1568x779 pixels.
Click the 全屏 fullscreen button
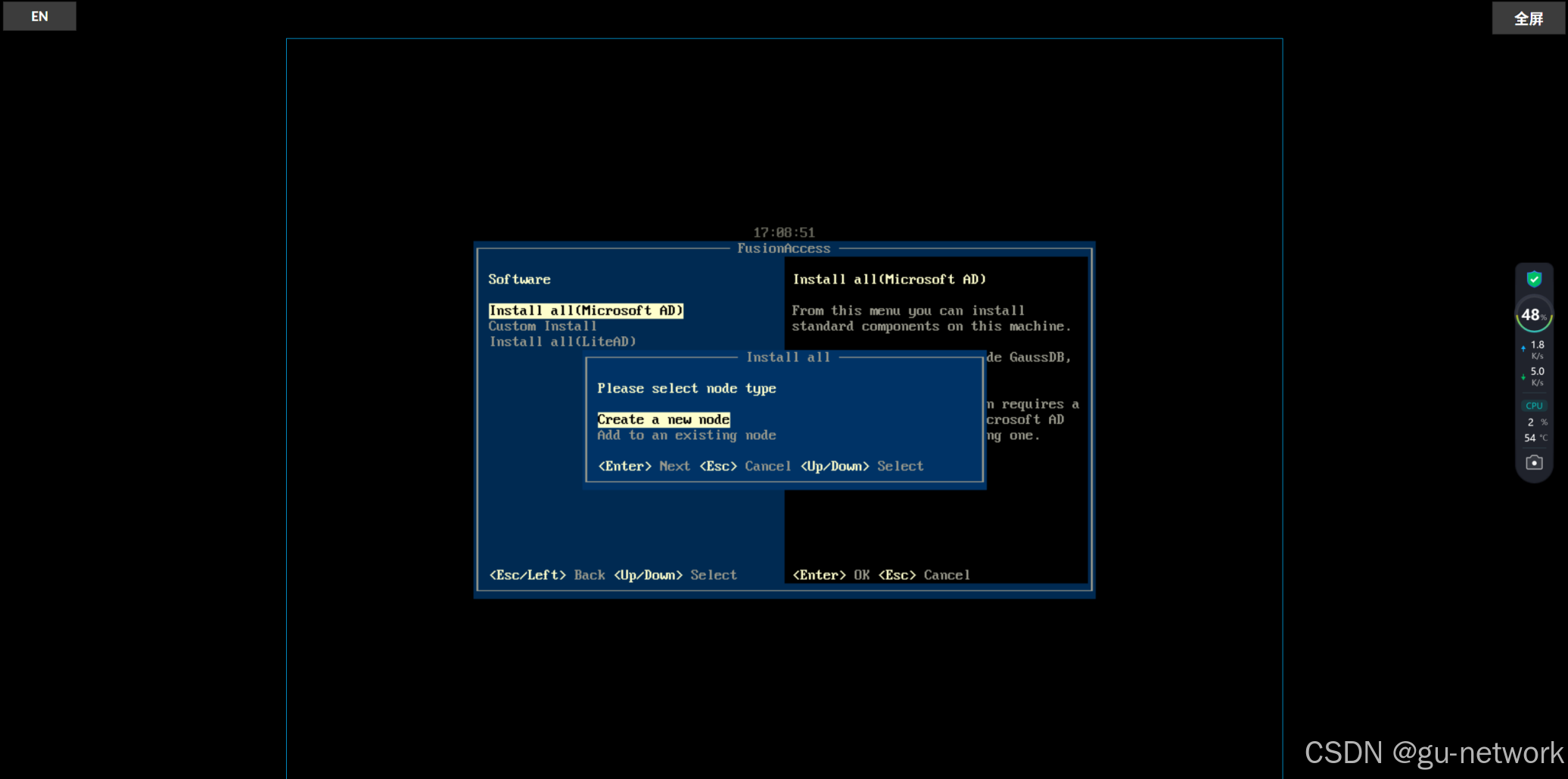coord(1528,18)
